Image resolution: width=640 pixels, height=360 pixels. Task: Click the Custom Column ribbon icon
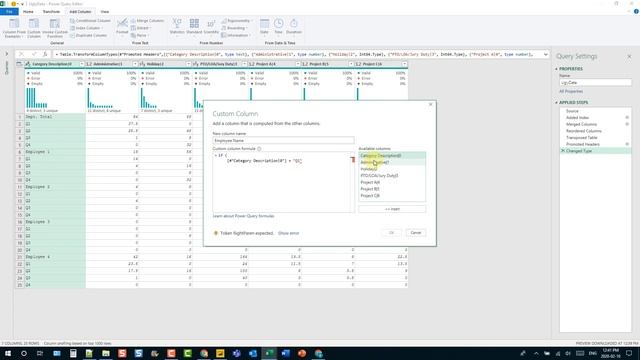[x=34, y=28]
